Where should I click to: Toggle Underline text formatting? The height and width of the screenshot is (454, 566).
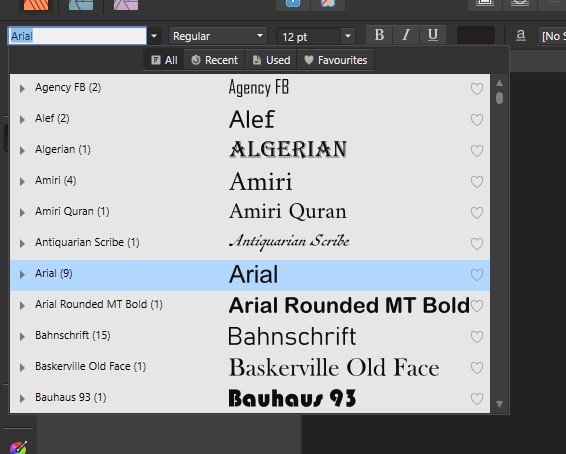tap(432, 35)
